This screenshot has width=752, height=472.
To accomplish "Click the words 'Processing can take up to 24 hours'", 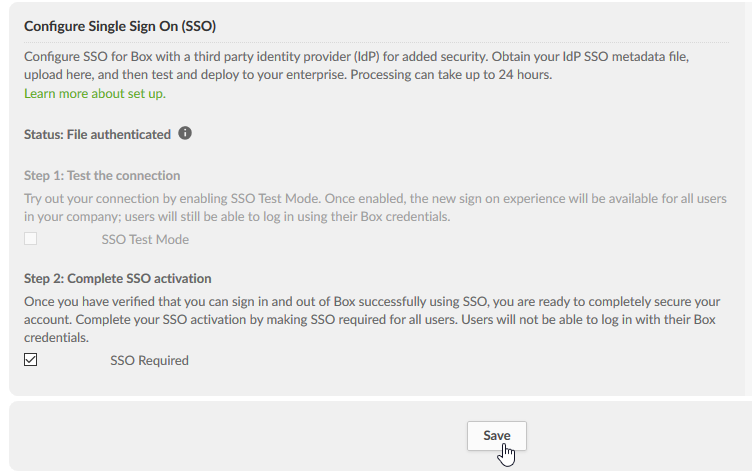I will 451,75.
